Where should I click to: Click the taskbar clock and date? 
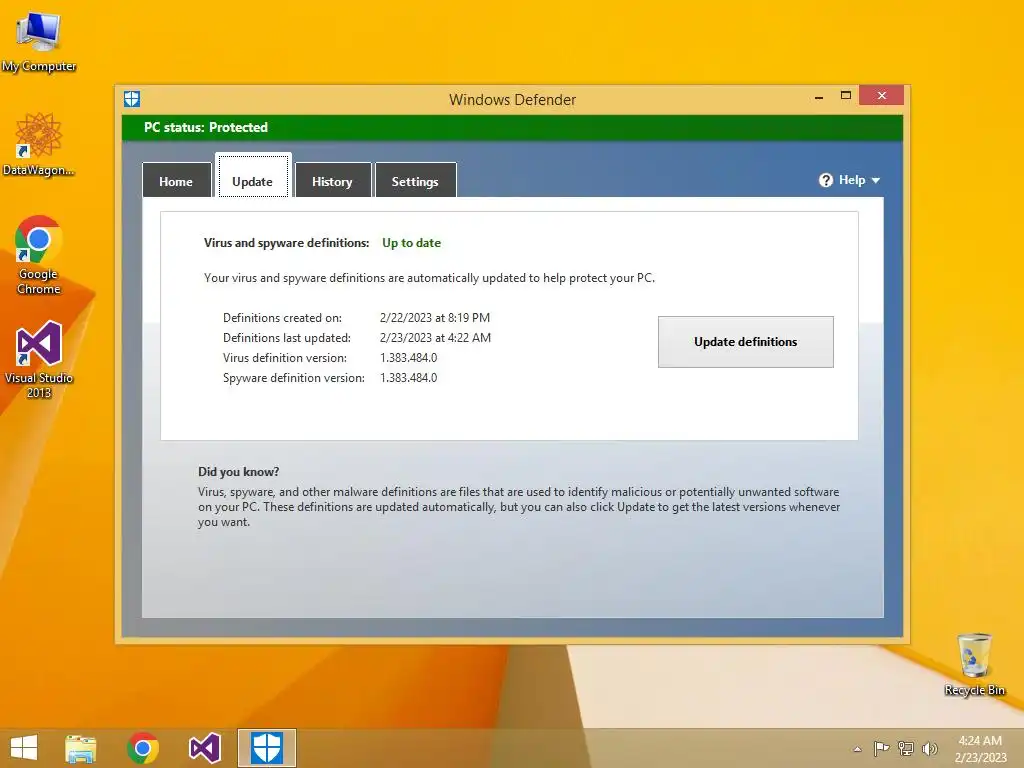click(980, 749)
